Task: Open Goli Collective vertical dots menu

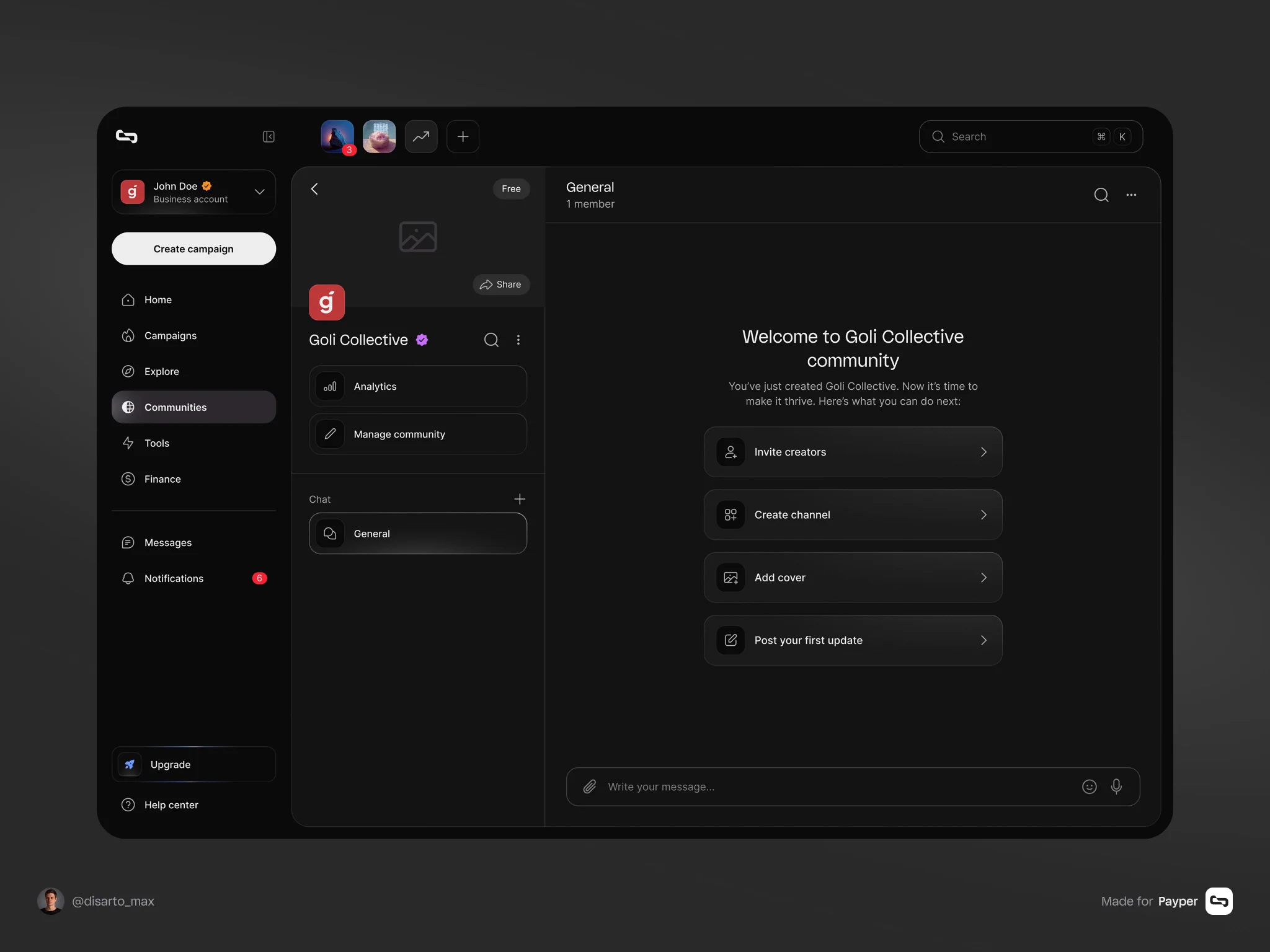Action: 518,340
